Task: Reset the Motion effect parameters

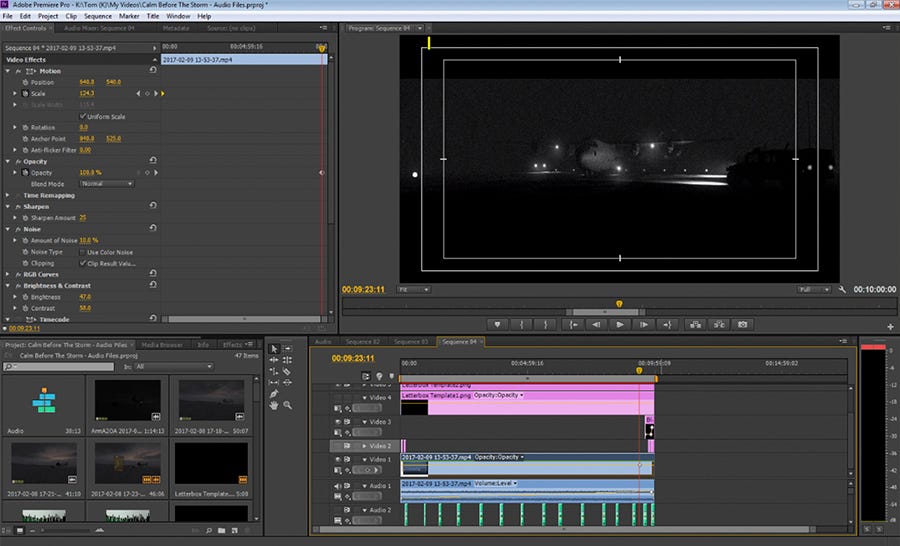Action: [x=152, y=70]
